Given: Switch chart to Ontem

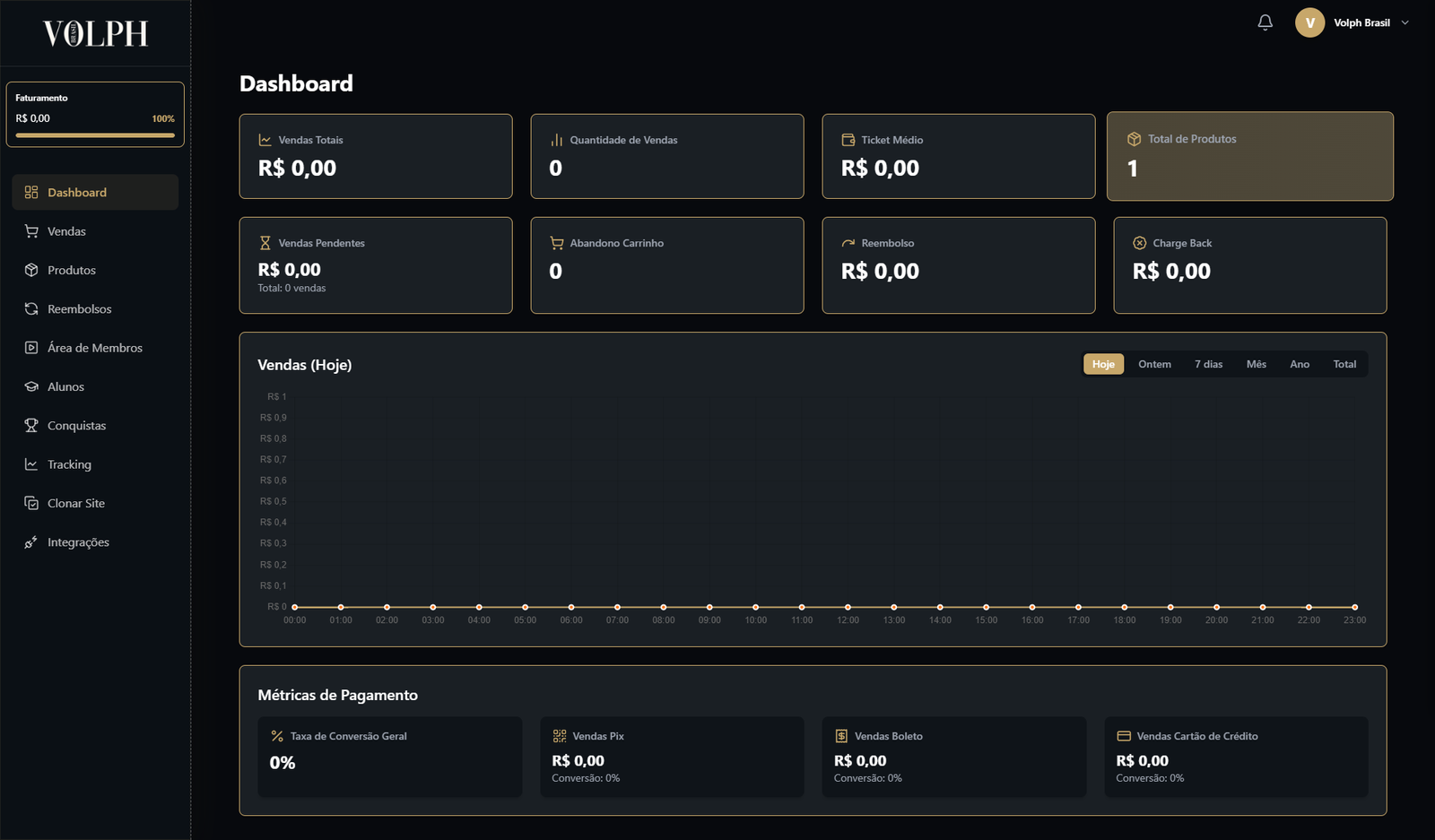Looking at the screenshot, I should click(1154, 364).
